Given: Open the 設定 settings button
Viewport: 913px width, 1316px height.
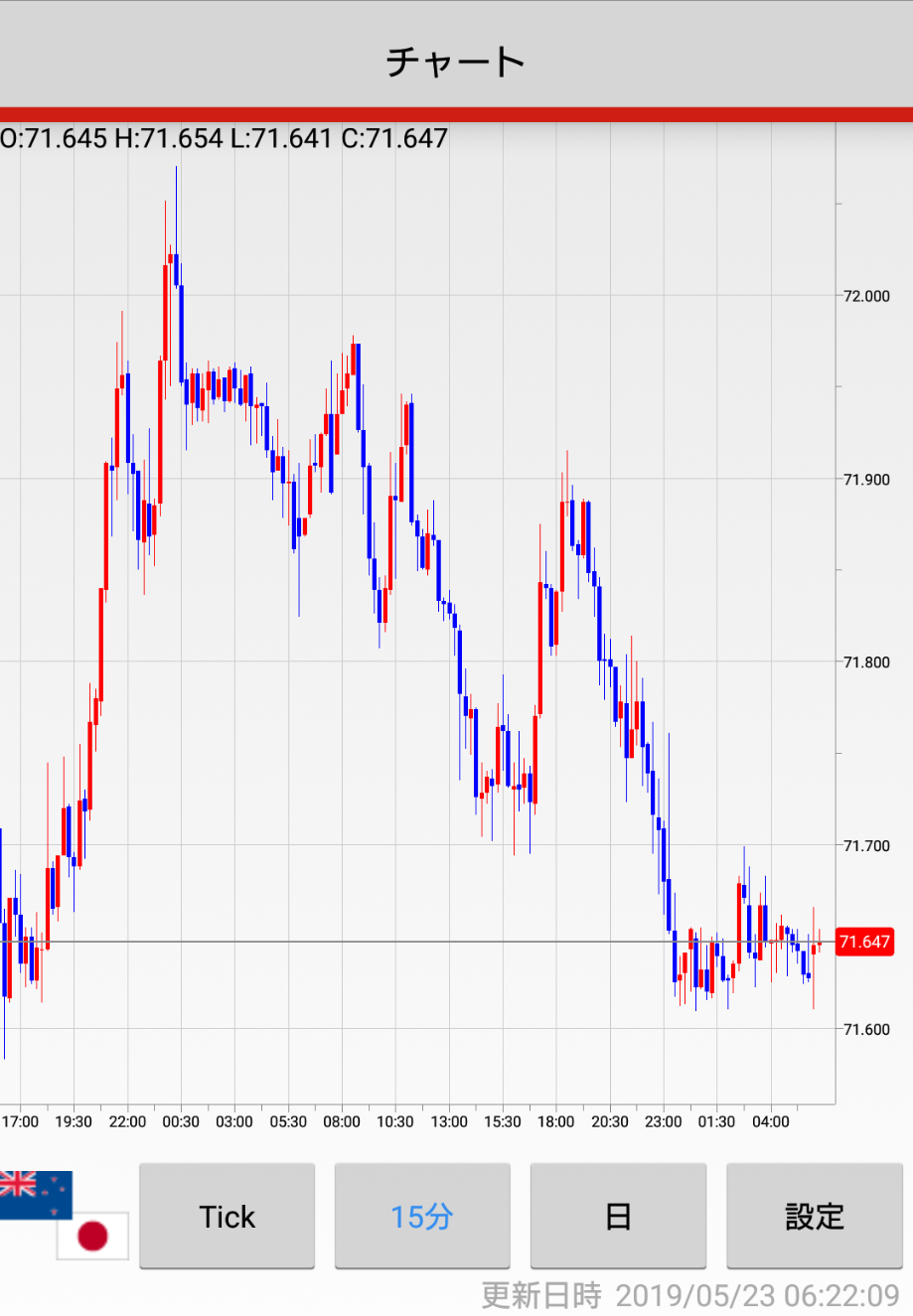Looking at the screenshot, I should (x=815, y=1217).
